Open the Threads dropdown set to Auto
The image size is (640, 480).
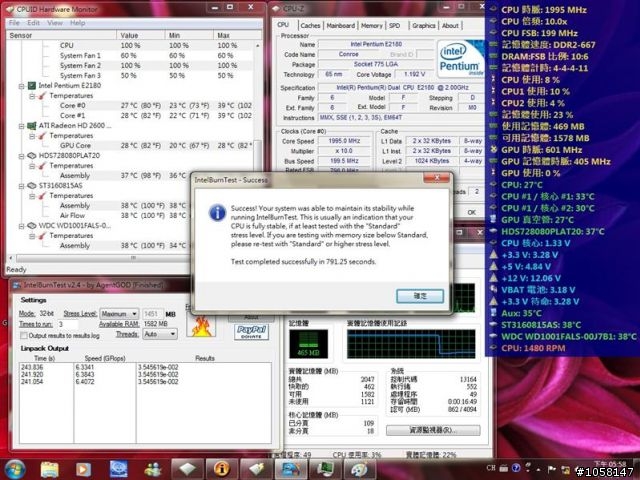pyautogui.click(x=160, y=334)
